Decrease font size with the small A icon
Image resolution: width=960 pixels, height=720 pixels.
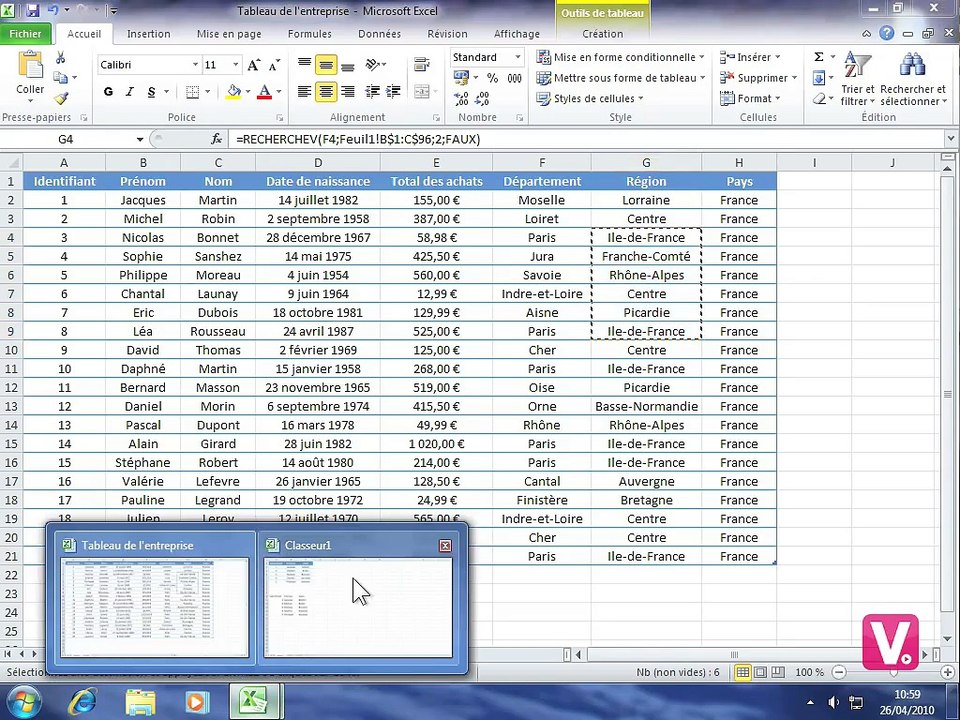pos(275,65)
